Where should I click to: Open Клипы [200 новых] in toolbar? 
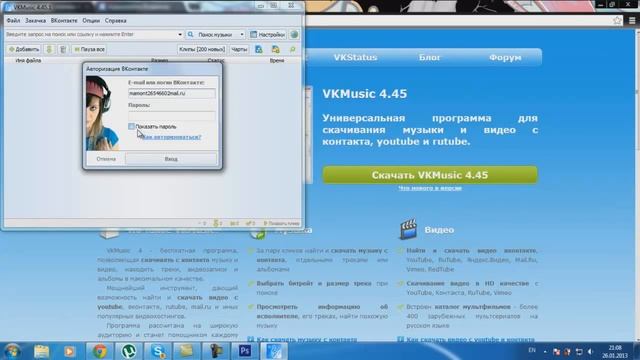click(x=202, y=49)
